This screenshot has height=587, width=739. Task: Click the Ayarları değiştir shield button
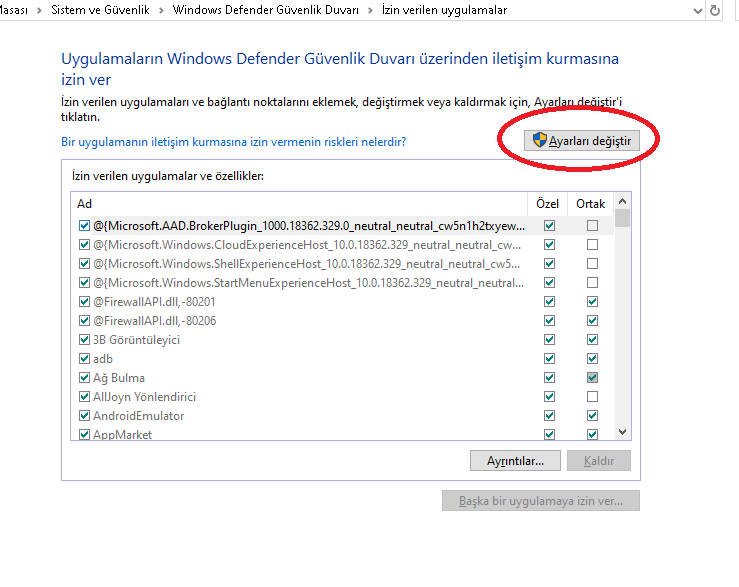pos(582,141)
